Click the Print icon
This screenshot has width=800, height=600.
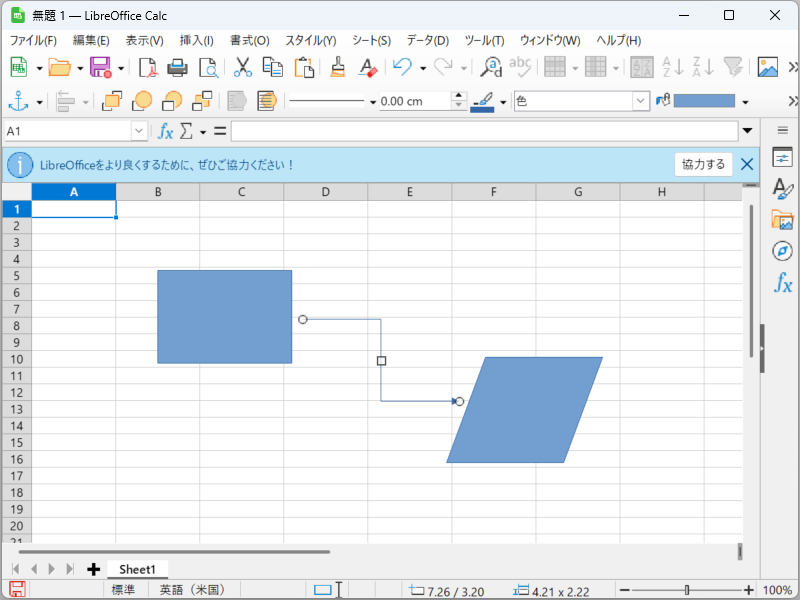tap(177, 67)
